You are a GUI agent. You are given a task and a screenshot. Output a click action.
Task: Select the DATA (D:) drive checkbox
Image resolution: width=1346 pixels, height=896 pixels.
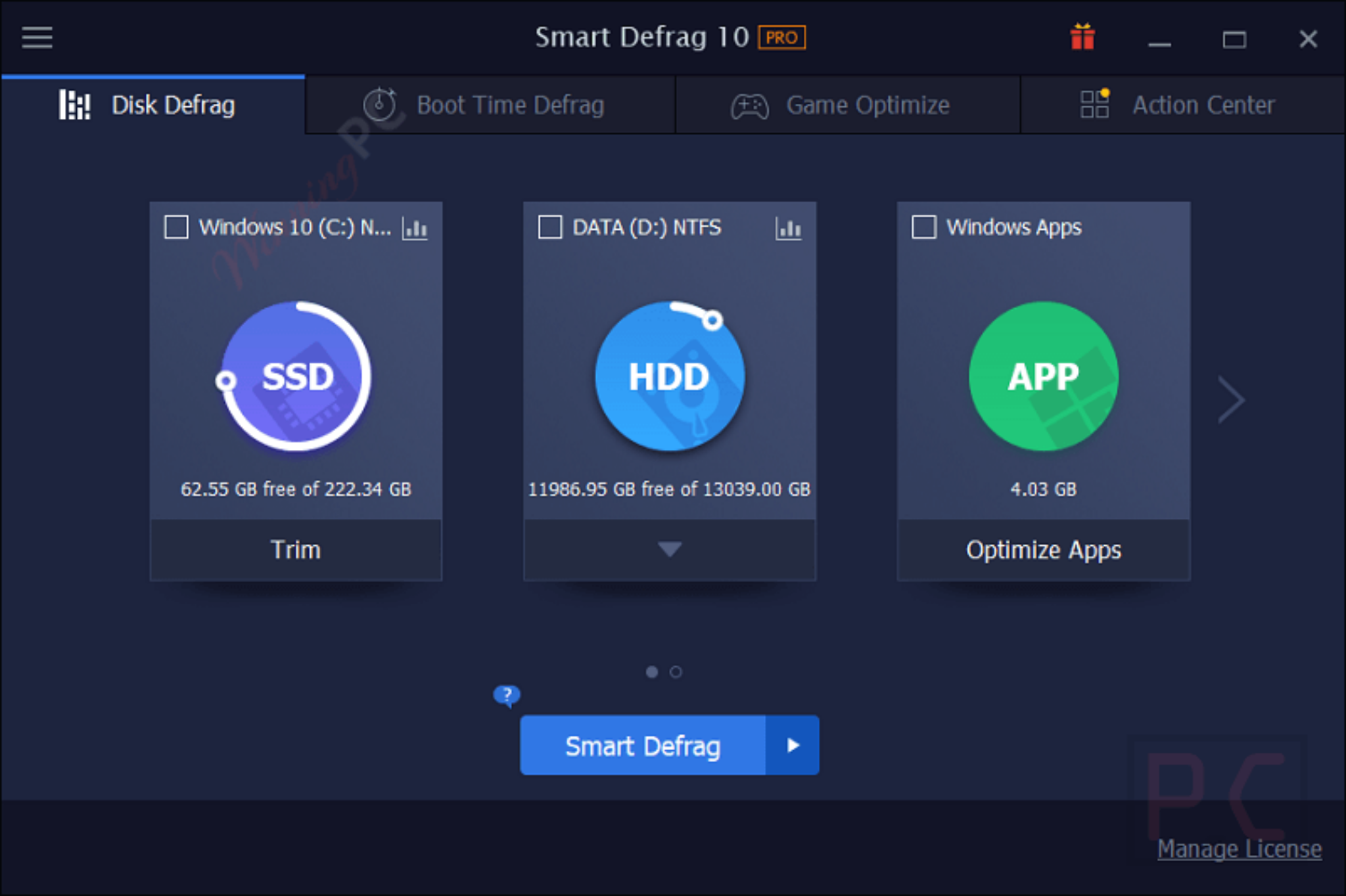click(549, 227)
